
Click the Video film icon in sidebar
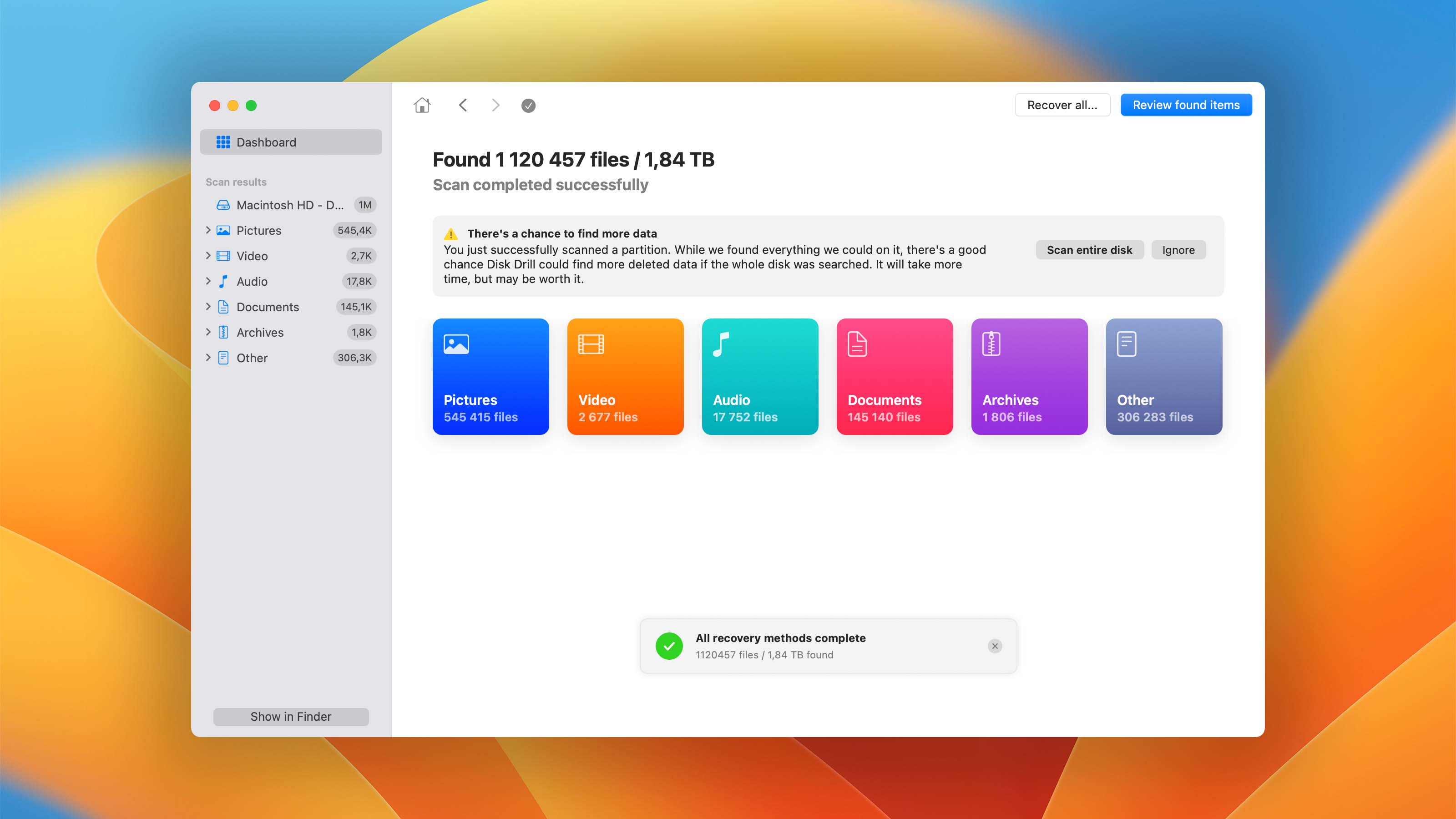tap(223, 255)
